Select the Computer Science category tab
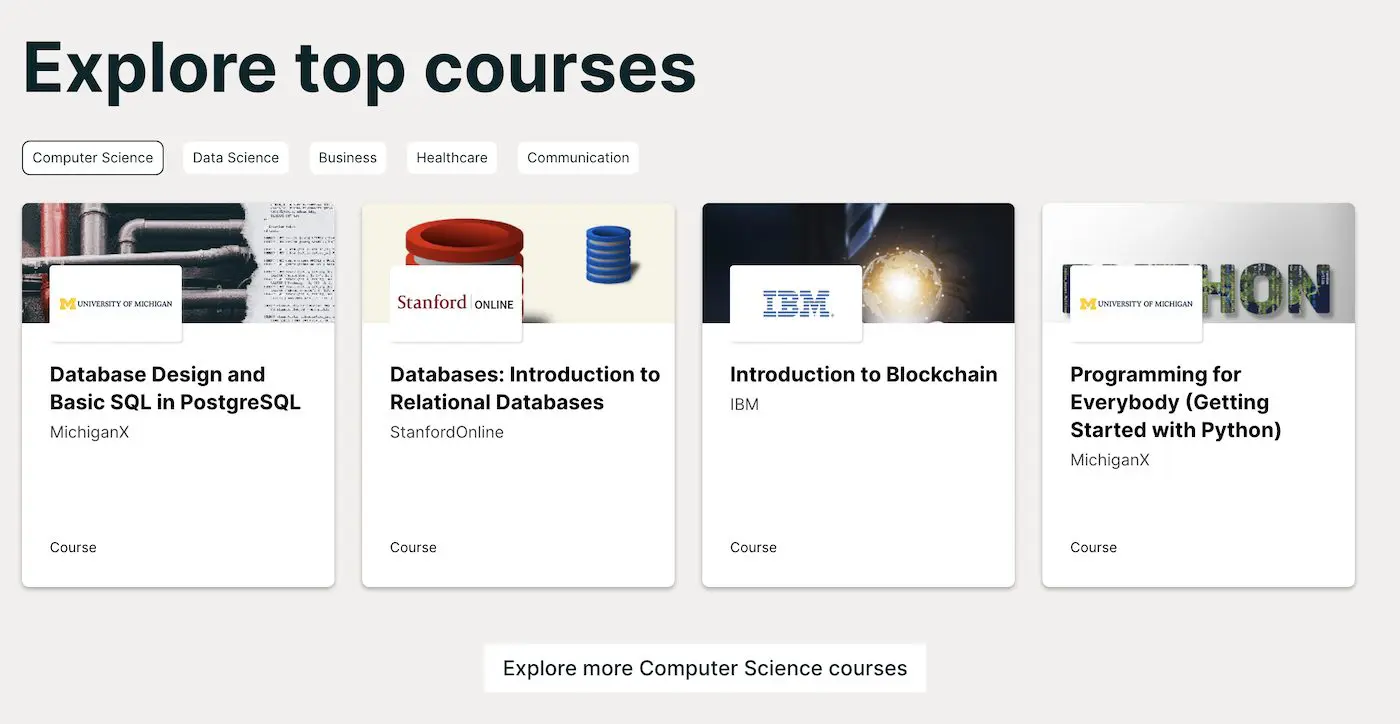 click(93, 158)
